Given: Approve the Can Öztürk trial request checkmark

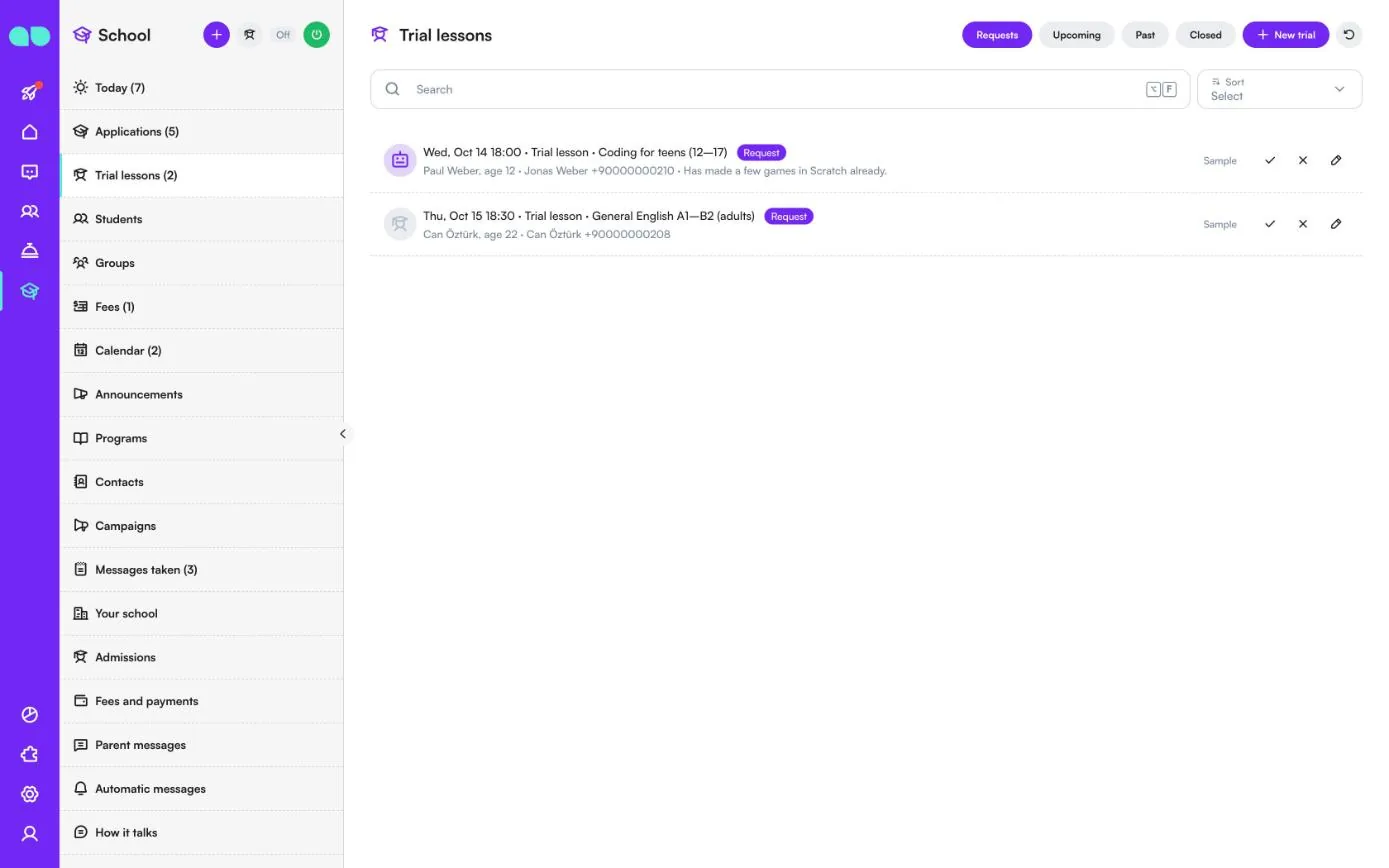Looking at the screenshot, I should (1270, 224).
